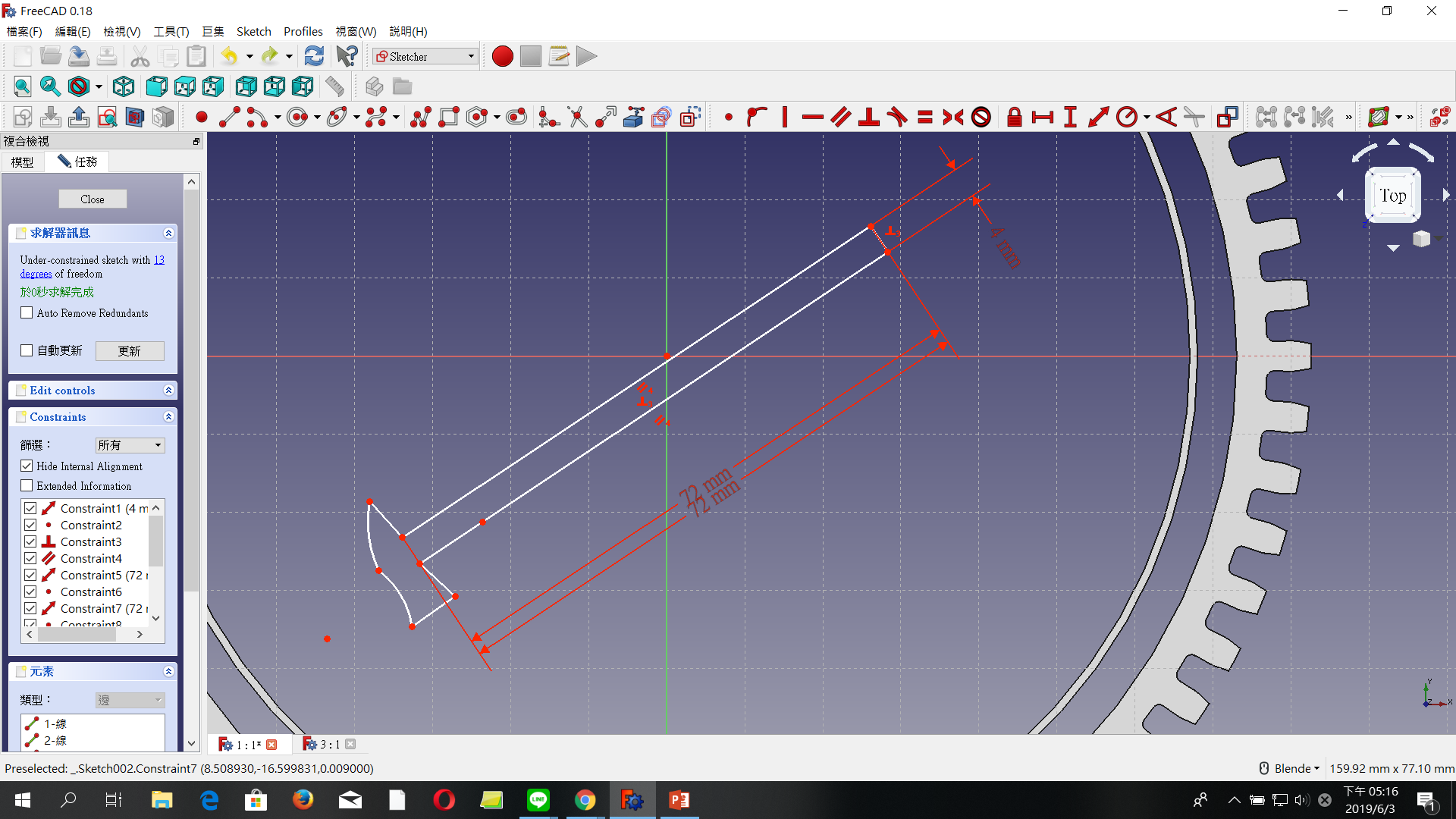Apply the lock constraint

click(x=1015, y=117)
